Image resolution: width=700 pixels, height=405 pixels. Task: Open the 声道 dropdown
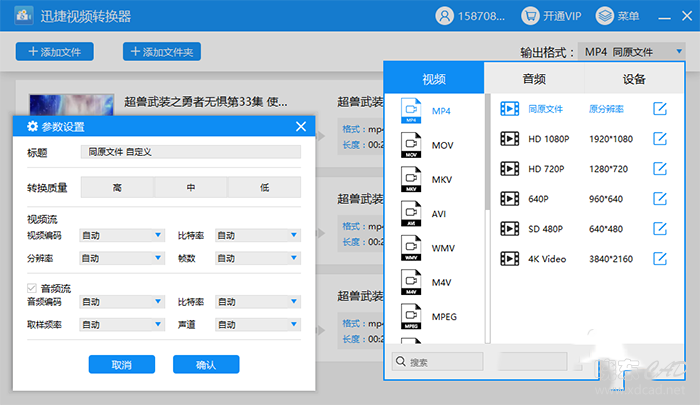click(258, 325)
